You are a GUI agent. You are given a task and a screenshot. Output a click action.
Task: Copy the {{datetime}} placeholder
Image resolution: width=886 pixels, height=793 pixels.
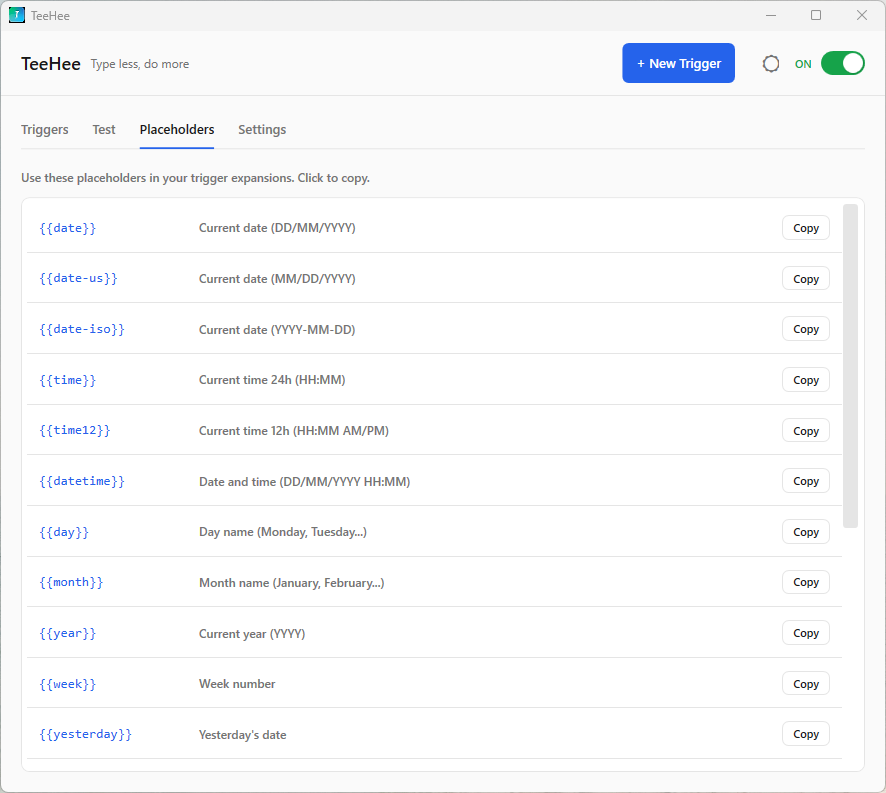(x=805, y=480)
